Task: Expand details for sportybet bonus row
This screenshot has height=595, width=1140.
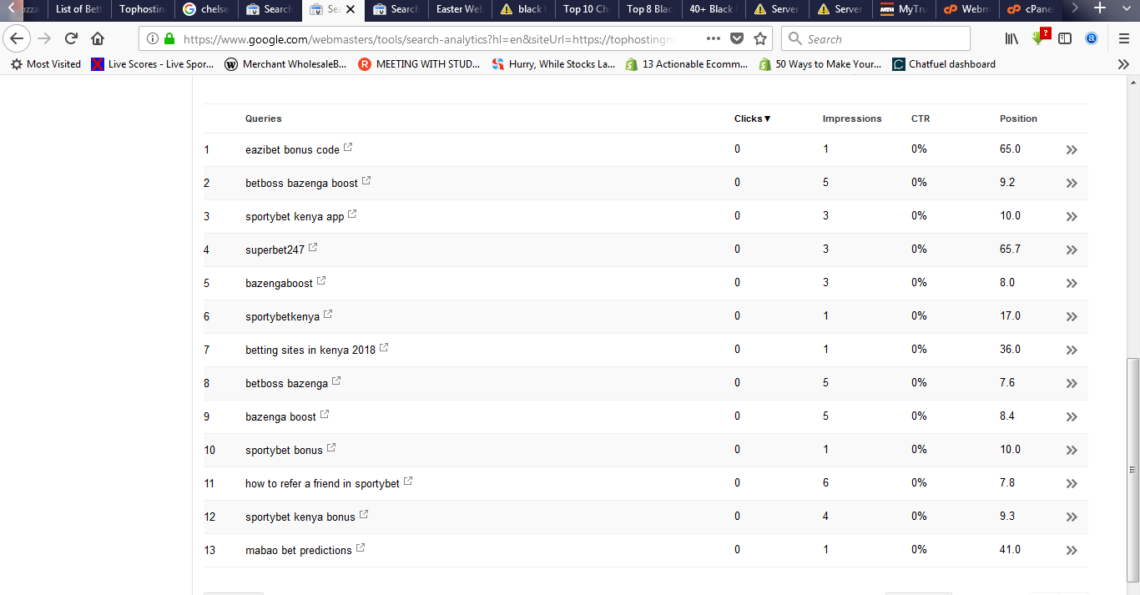Action: [1072, 450]
